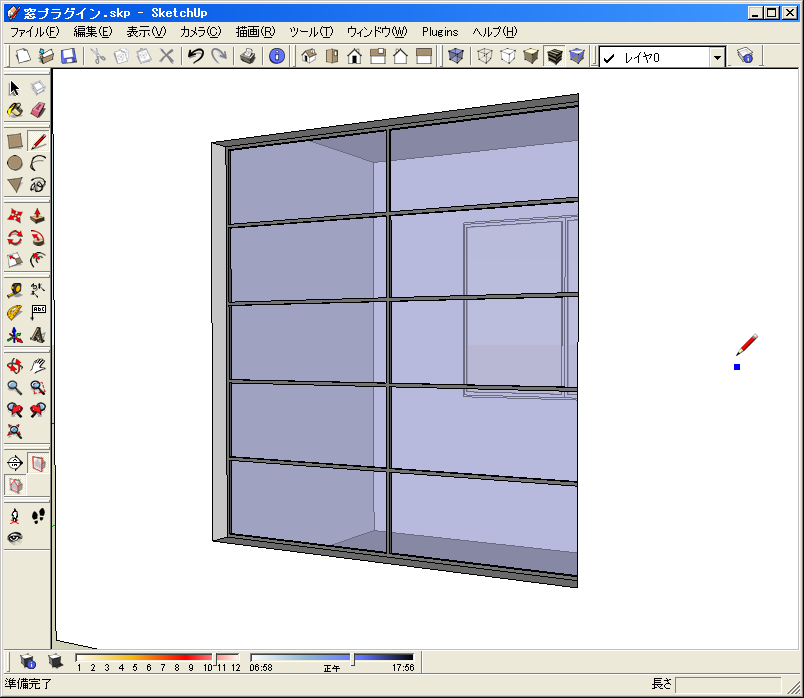Toggle X-ray face style

click(x=456, y=57)
